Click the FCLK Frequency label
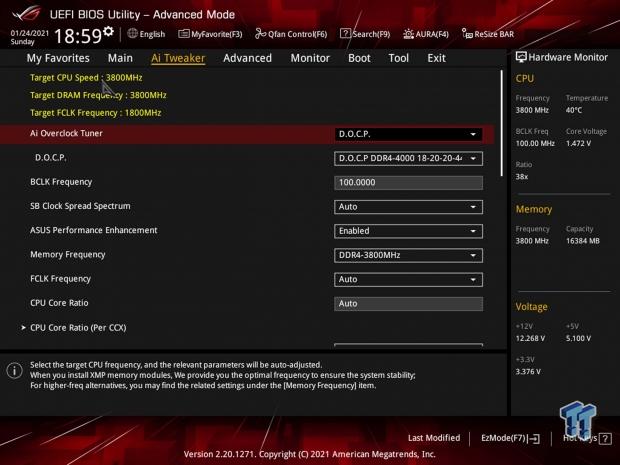The height and width of the screenshot is (465, 620). [x=60, y=279]
